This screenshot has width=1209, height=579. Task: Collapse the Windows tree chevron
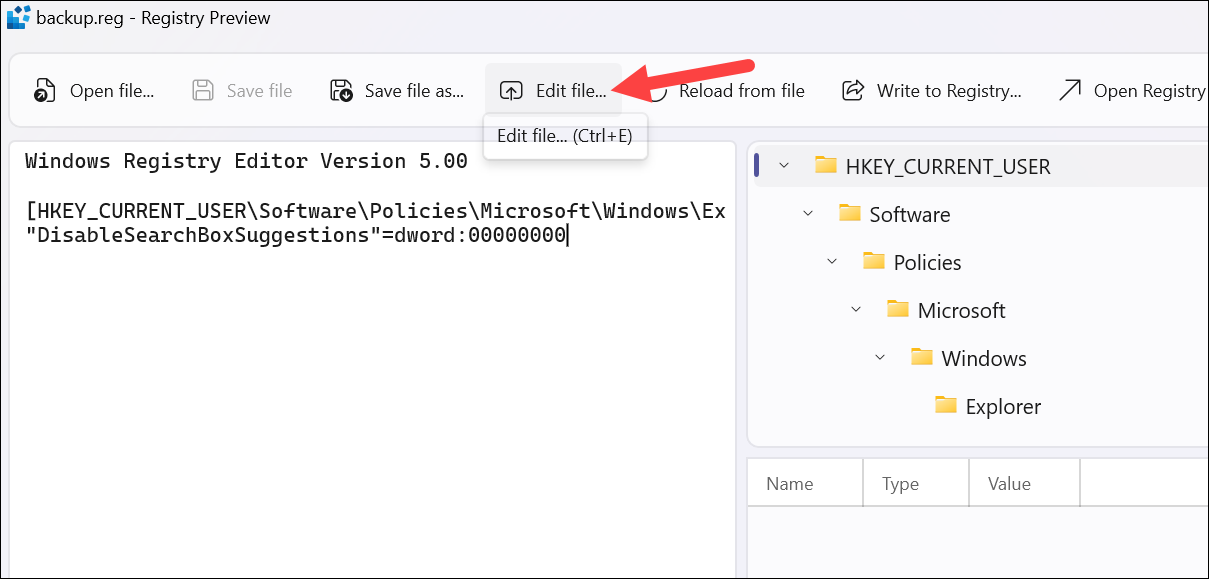(880, 357)
